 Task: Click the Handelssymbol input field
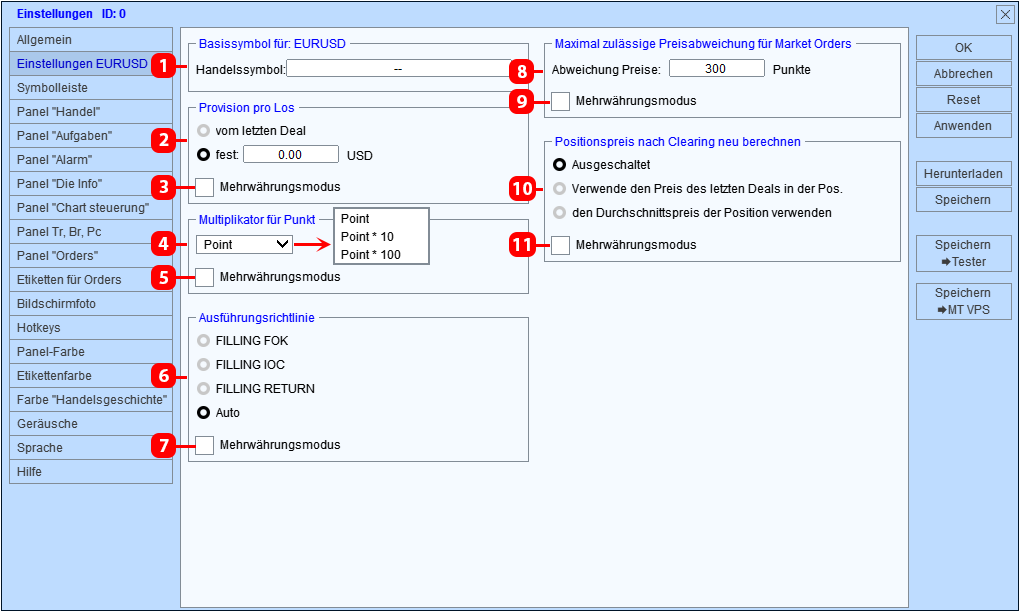coord(398,69)
